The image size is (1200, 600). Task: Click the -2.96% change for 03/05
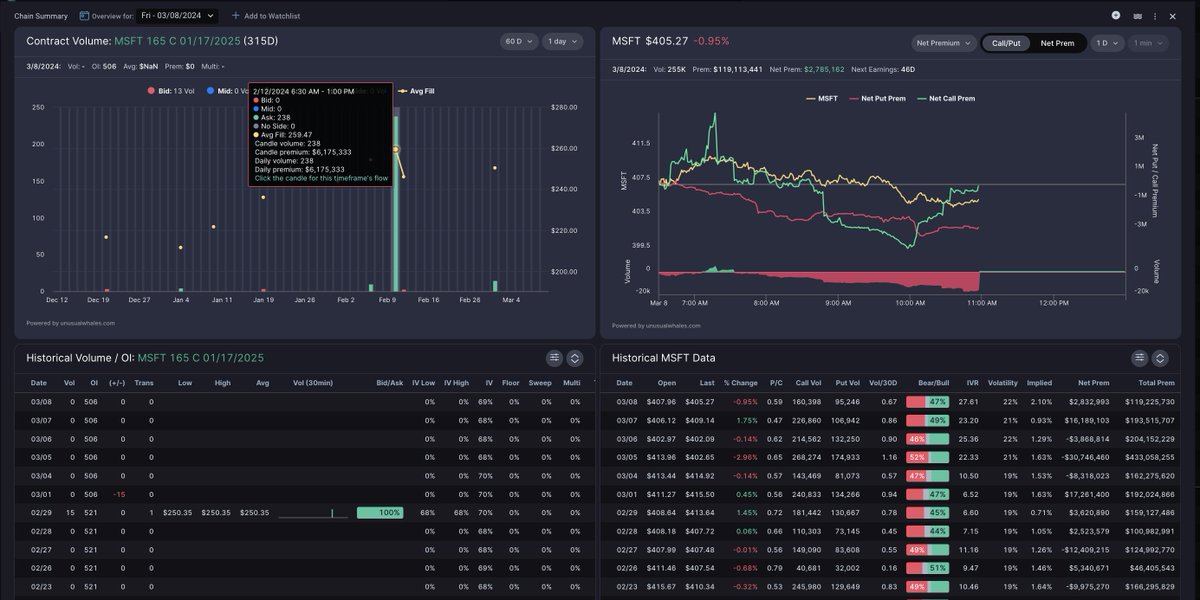pyautogui.click(x=743, y=457)
